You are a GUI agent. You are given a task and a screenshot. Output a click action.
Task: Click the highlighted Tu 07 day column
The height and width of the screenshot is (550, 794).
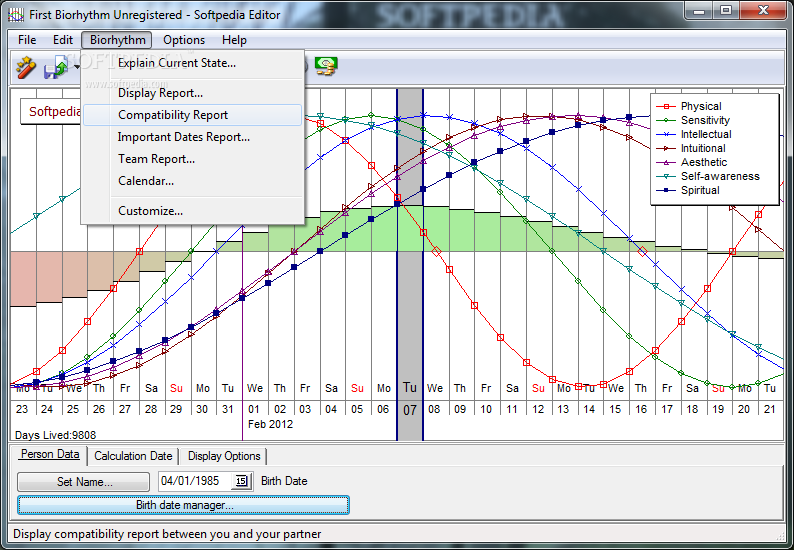point(410,264)
